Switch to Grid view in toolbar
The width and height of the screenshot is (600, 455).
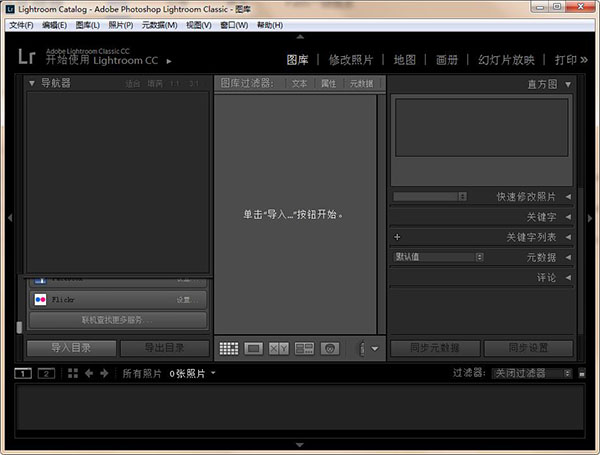pyautogui.click(x=228, y=349)
